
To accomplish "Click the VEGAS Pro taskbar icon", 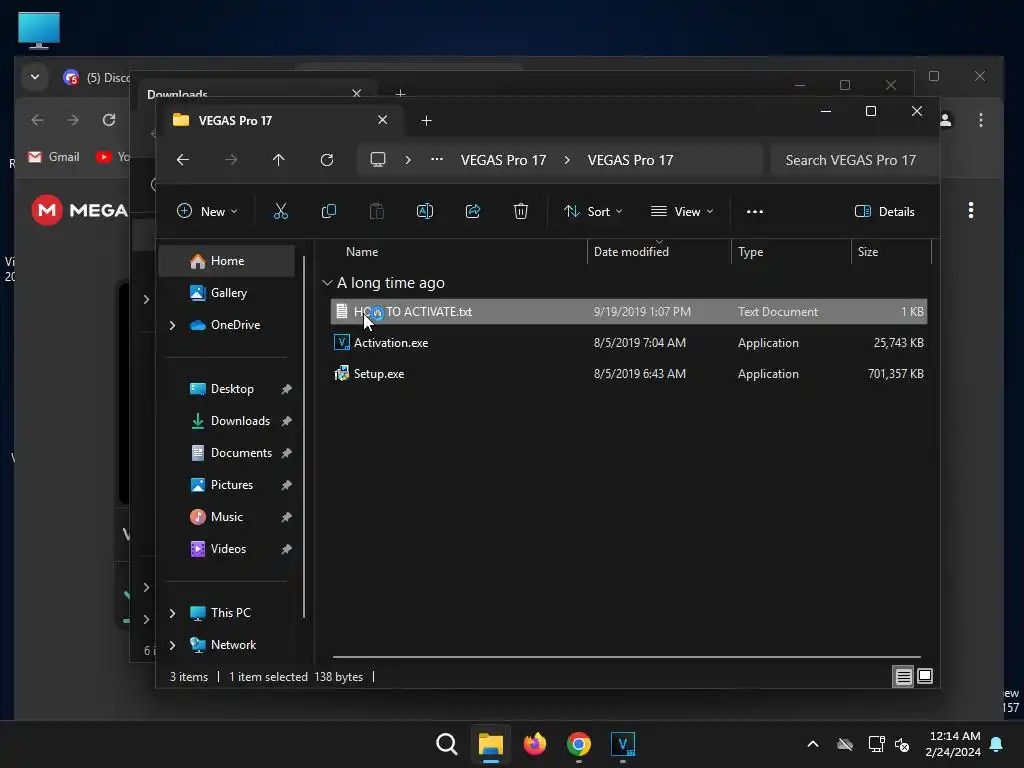I will [622, 744].
